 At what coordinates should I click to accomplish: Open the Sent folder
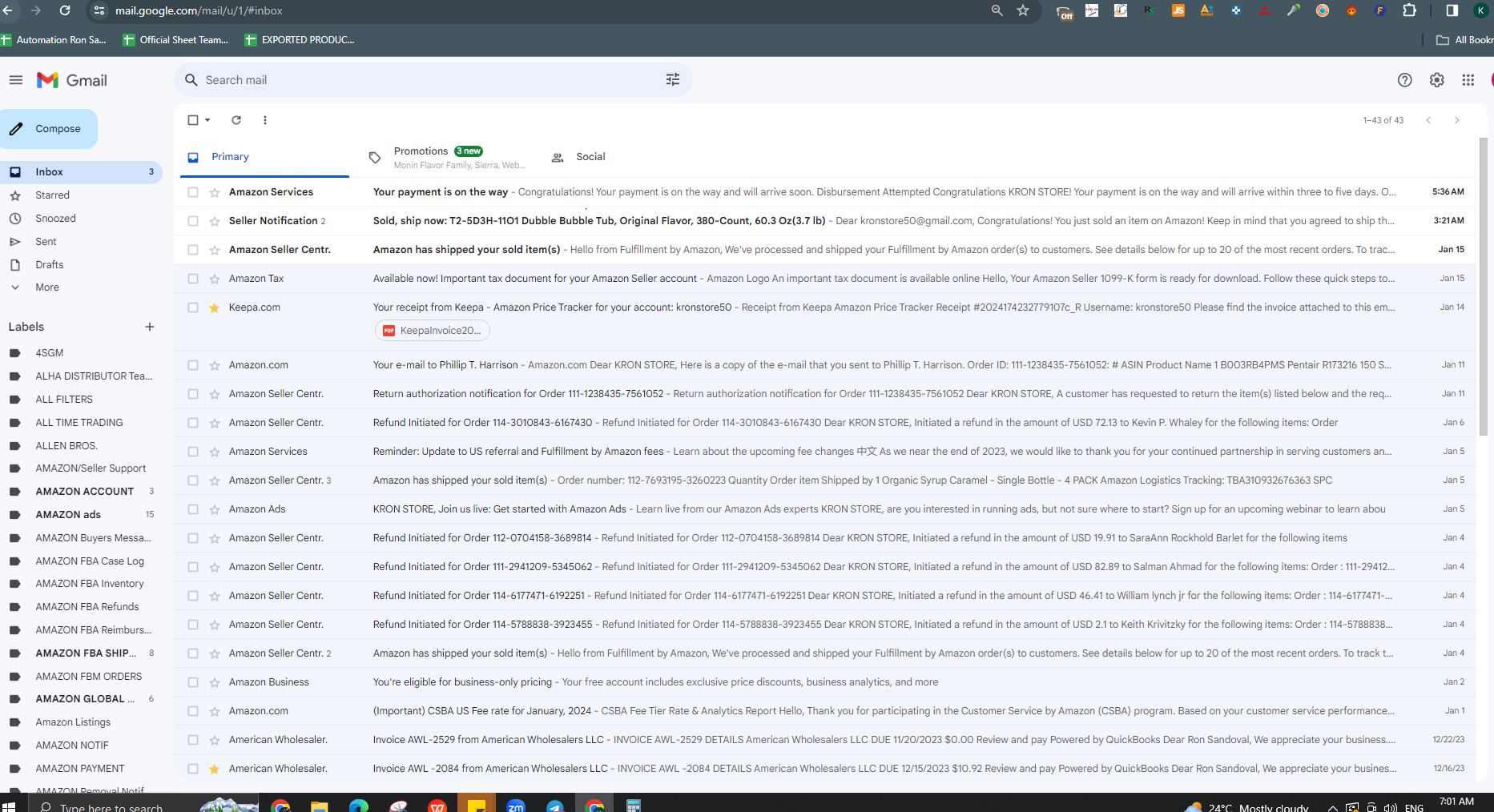point(46,242)
